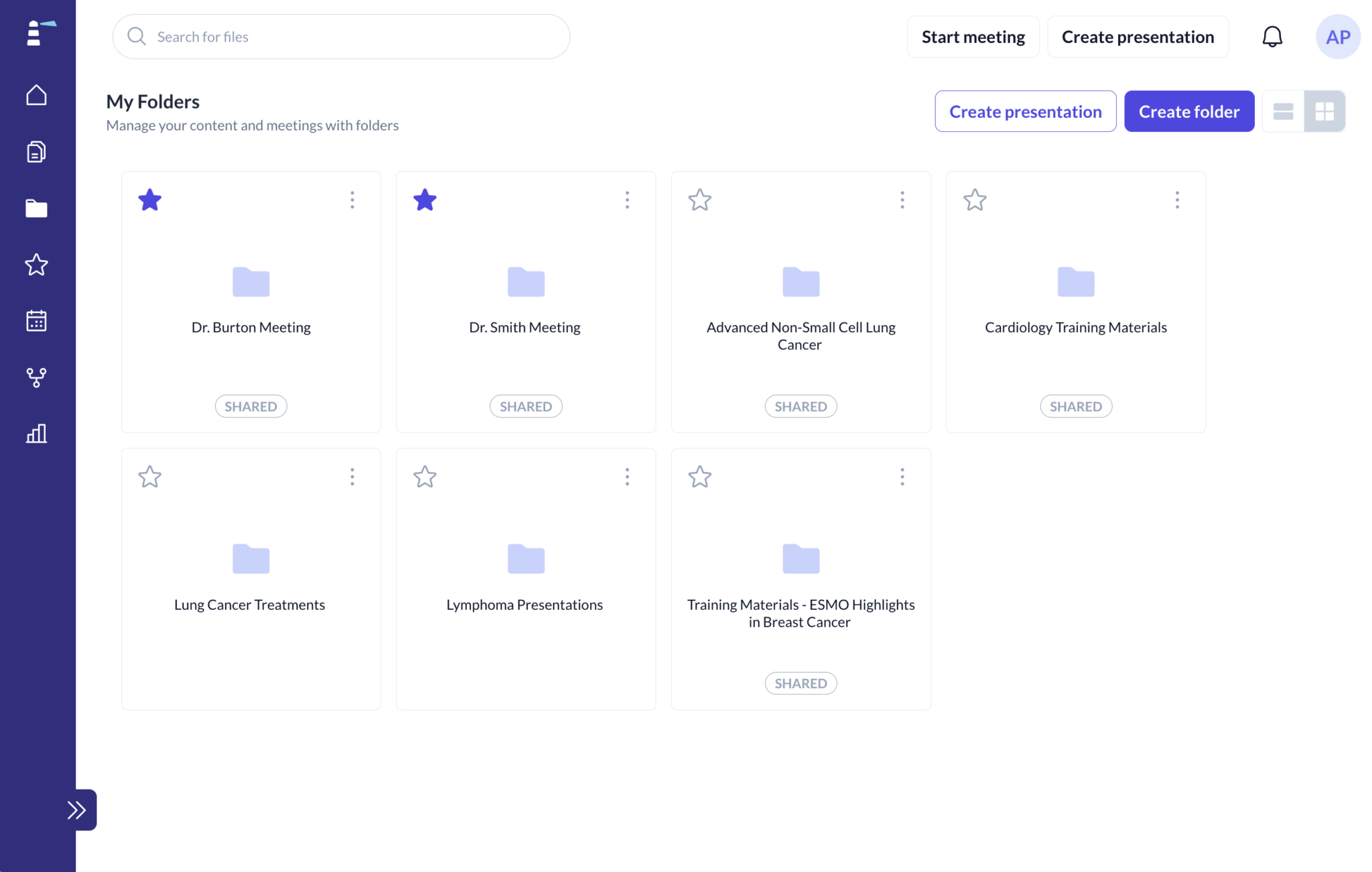Image resolution: width=1372 pixels, height=872 pixels.
Task: Open options for Advanced Non-Small Cell Lung Cancer
Action: 902,200
